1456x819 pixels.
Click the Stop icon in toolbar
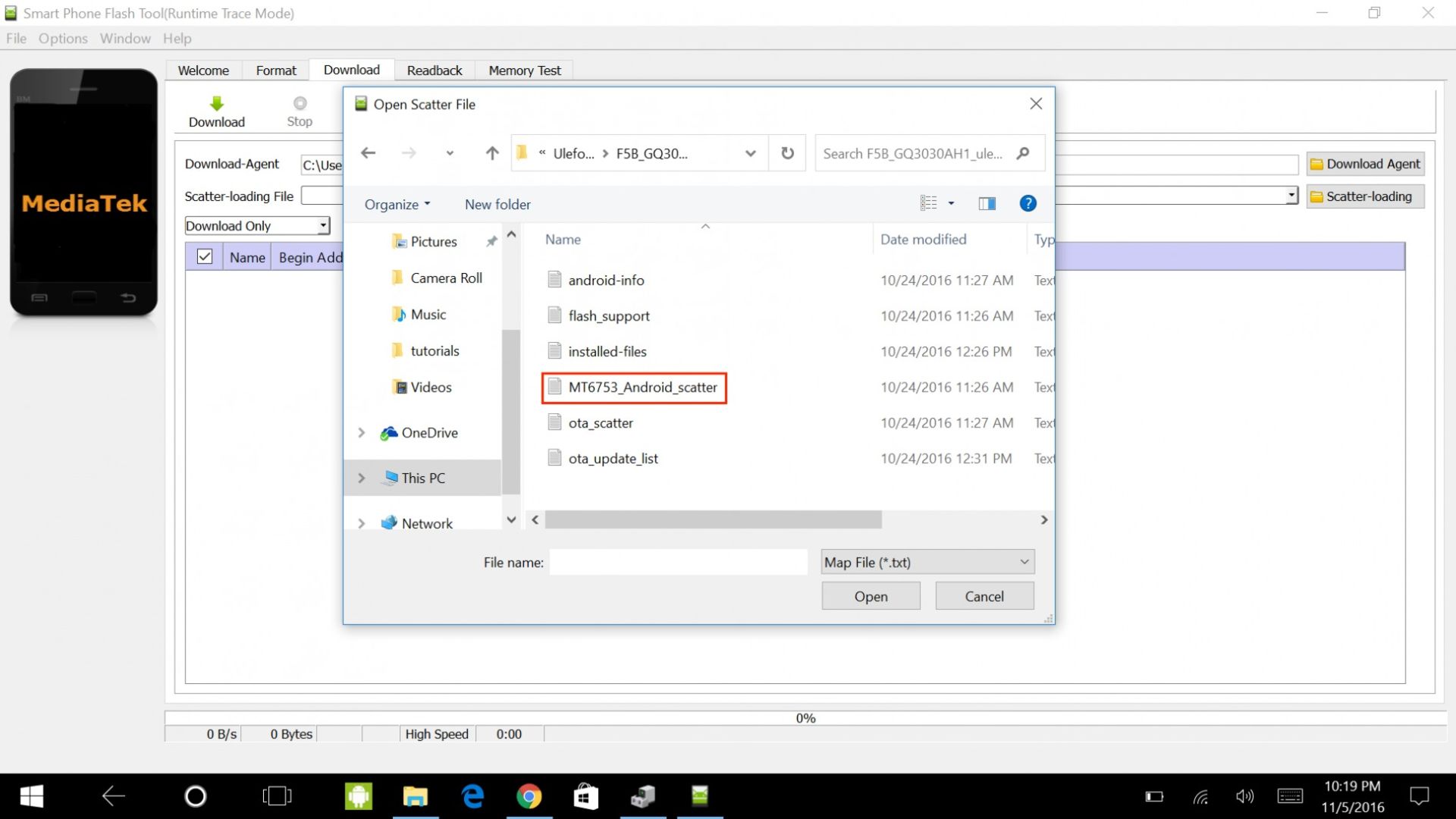(300, 103)
